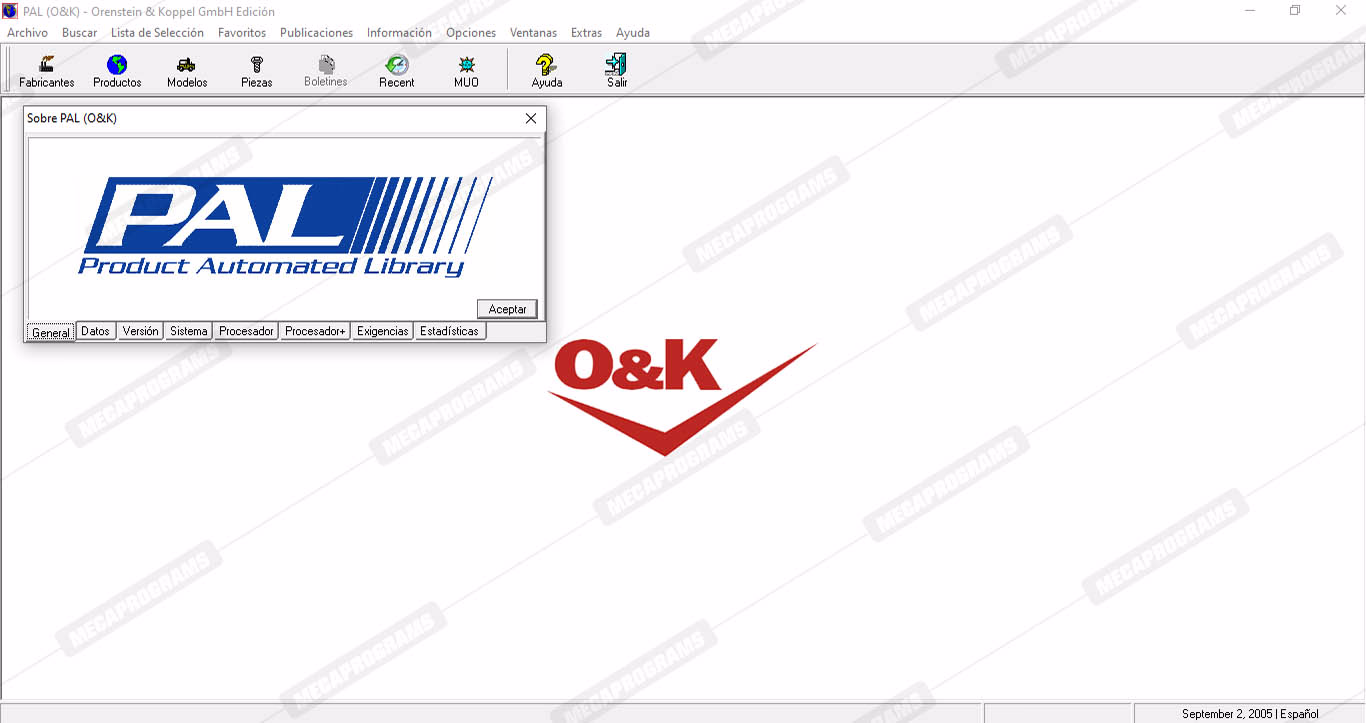Open the Buscar menu
Viewport: 1366px width, 723px height.
click(80, 33)
